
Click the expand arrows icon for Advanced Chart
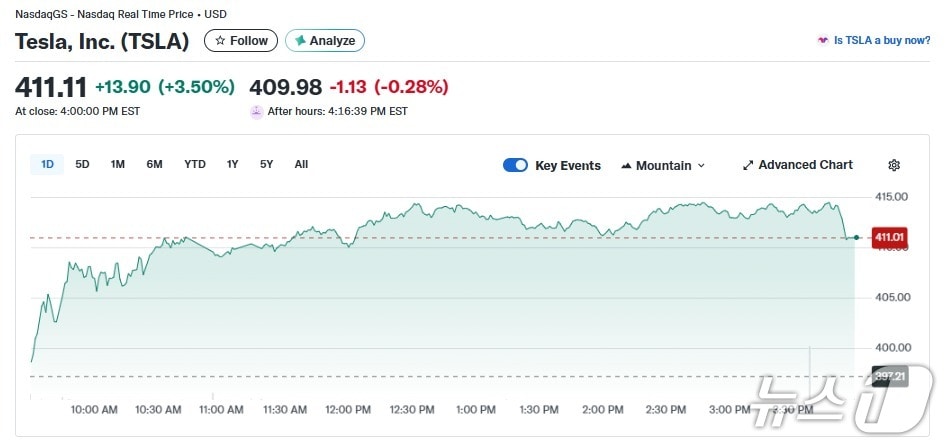click(x=748, y=165)
